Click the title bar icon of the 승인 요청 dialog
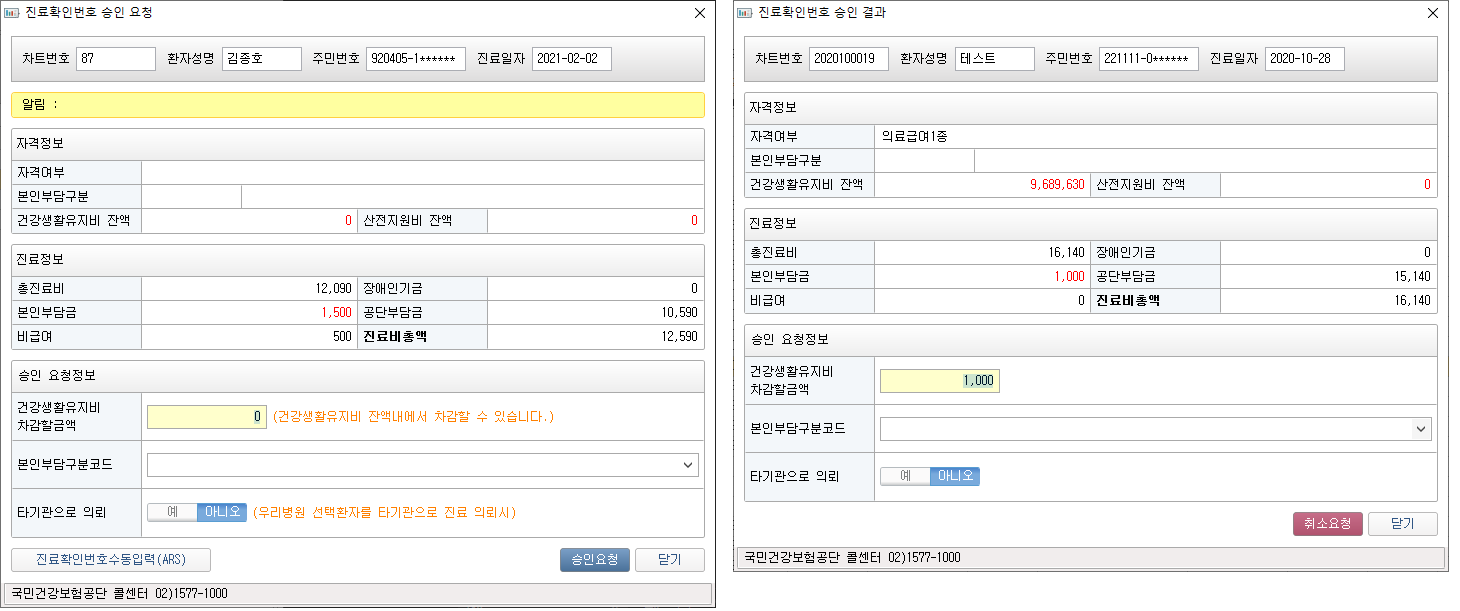Image resolution: width=1460 pixels, height=611 pixels. pos(13,13)
